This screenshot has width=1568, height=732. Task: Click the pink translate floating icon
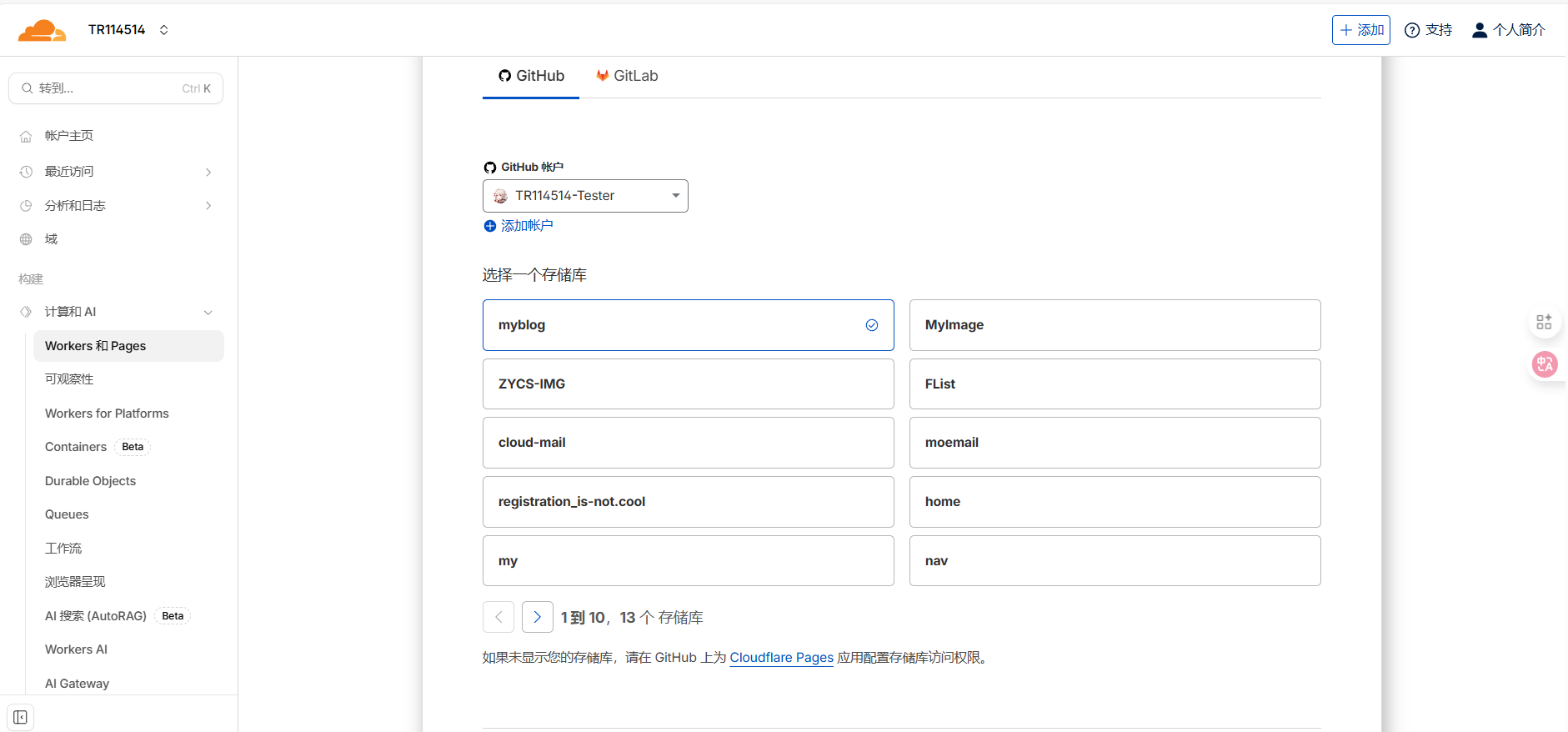[x=1544, y=364]
